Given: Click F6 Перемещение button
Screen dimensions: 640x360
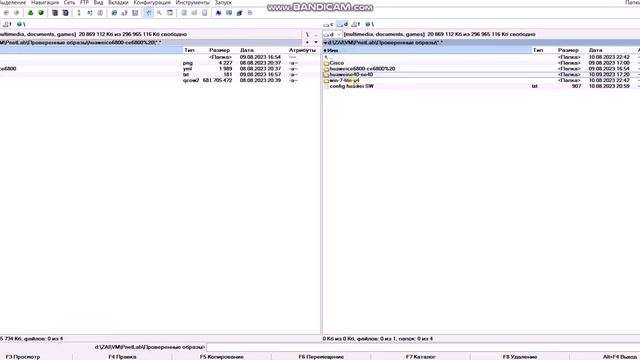Looking at the screenshot, I should [x=321, y=357].
